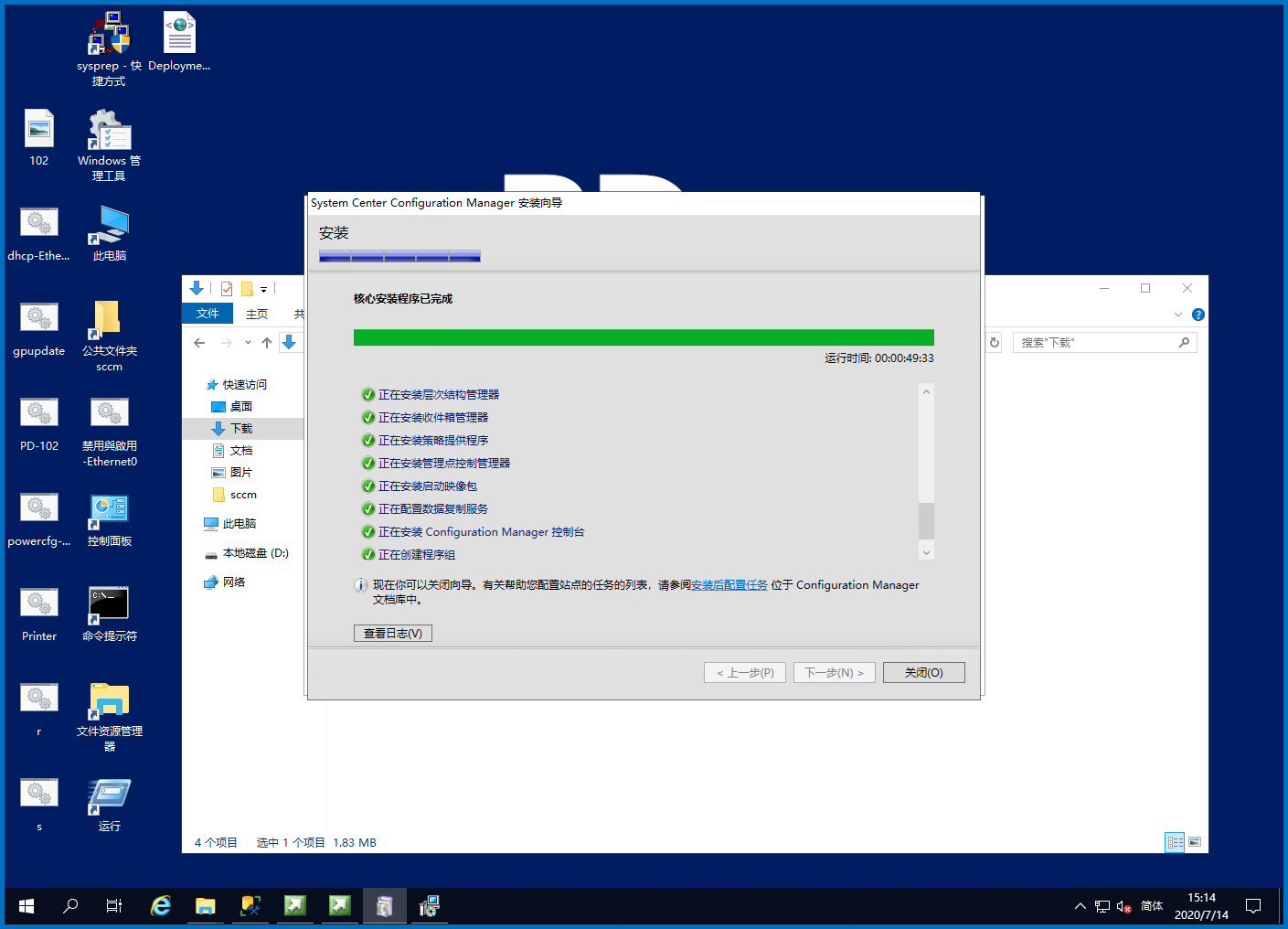This screenshot has width=1288, height=929.
Task: Click the install list scrollbar thumb
Action: (926, 520)
